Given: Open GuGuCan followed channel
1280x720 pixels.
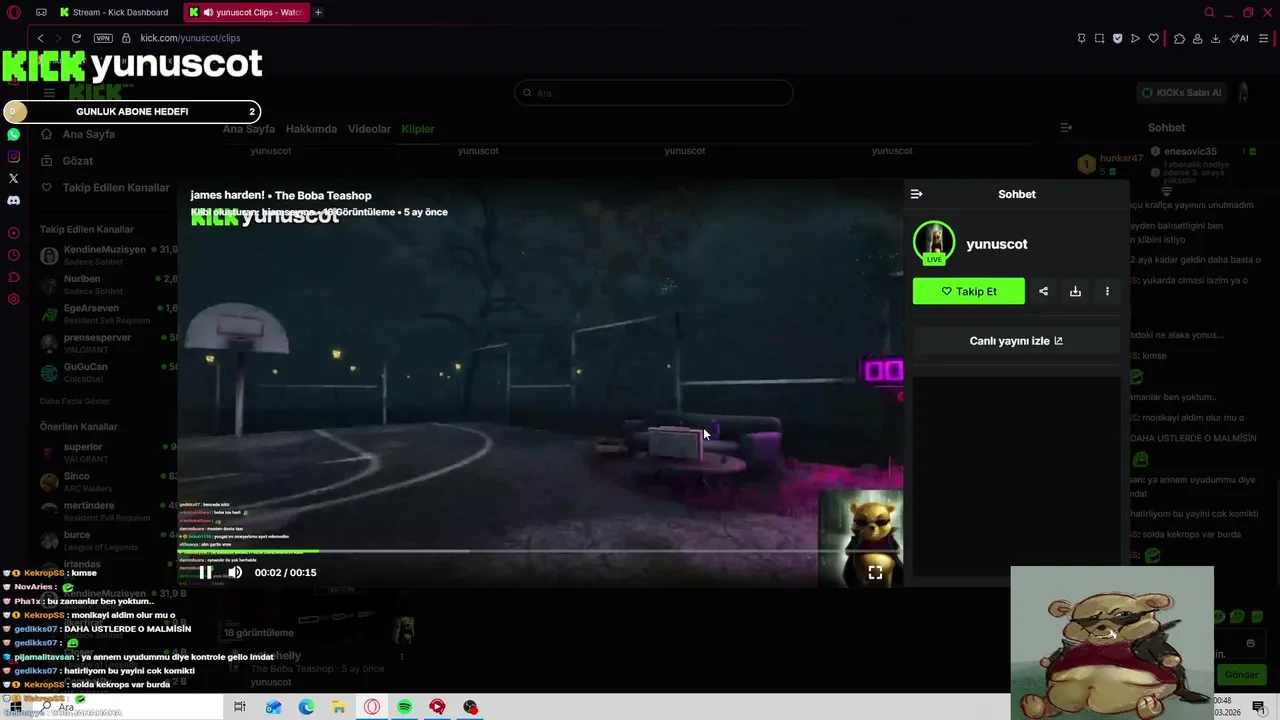Looking at the screenshot, I should (x=108, y=372).
